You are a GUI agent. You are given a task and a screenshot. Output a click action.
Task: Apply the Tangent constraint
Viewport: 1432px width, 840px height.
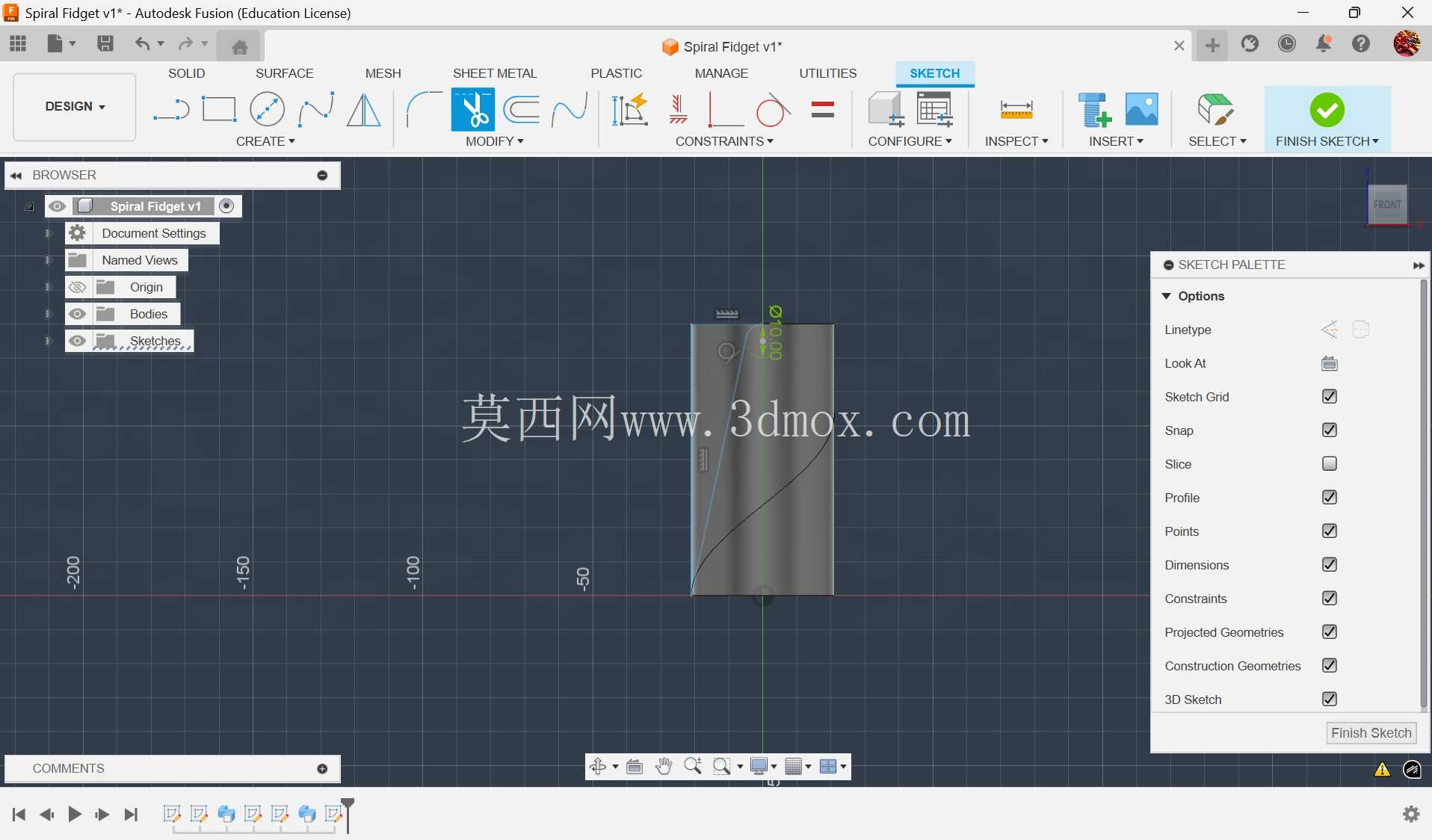[x=773, y=110]
